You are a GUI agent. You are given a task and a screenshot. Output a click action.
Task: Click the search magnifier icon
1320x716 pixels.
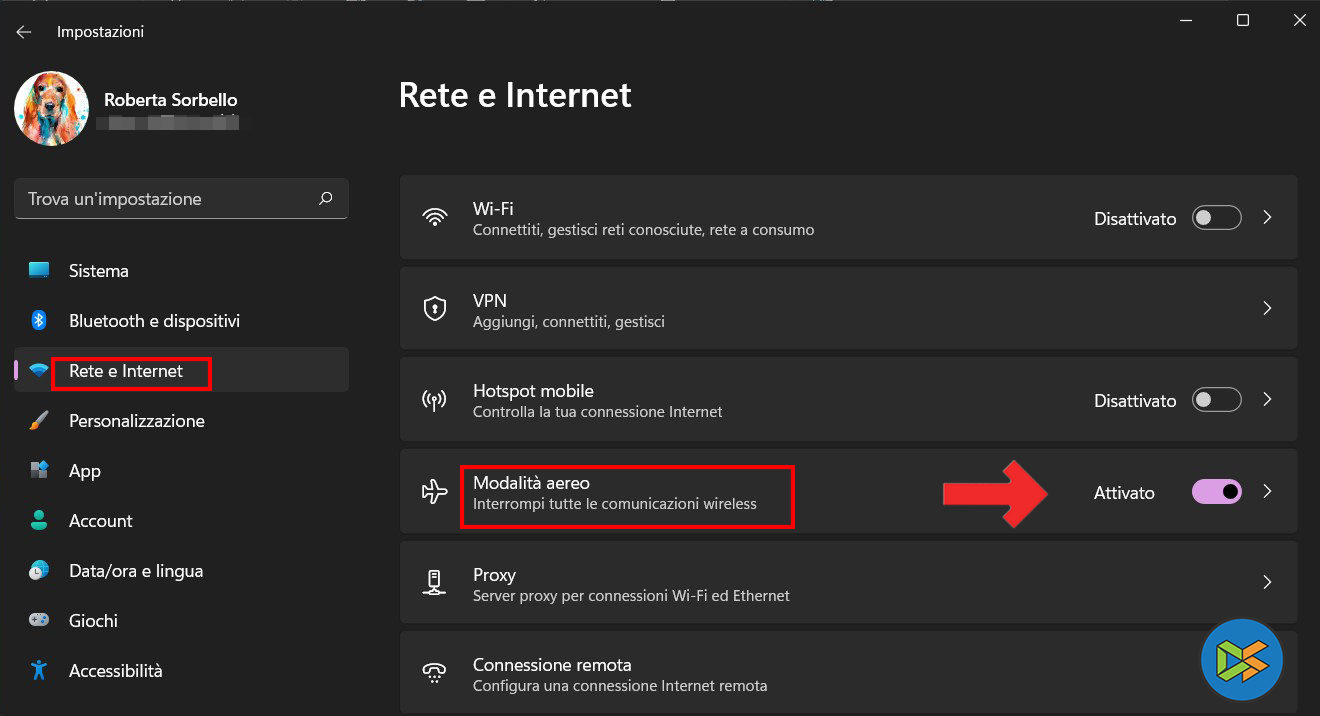(x=325, y=199)
